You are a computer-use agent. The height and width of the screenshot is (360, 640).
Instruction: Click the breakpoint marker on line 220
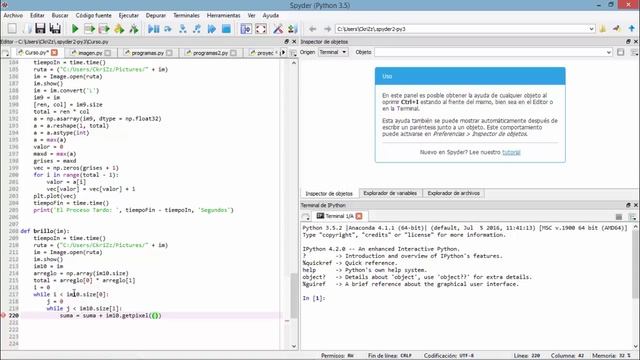click(3, 315)
